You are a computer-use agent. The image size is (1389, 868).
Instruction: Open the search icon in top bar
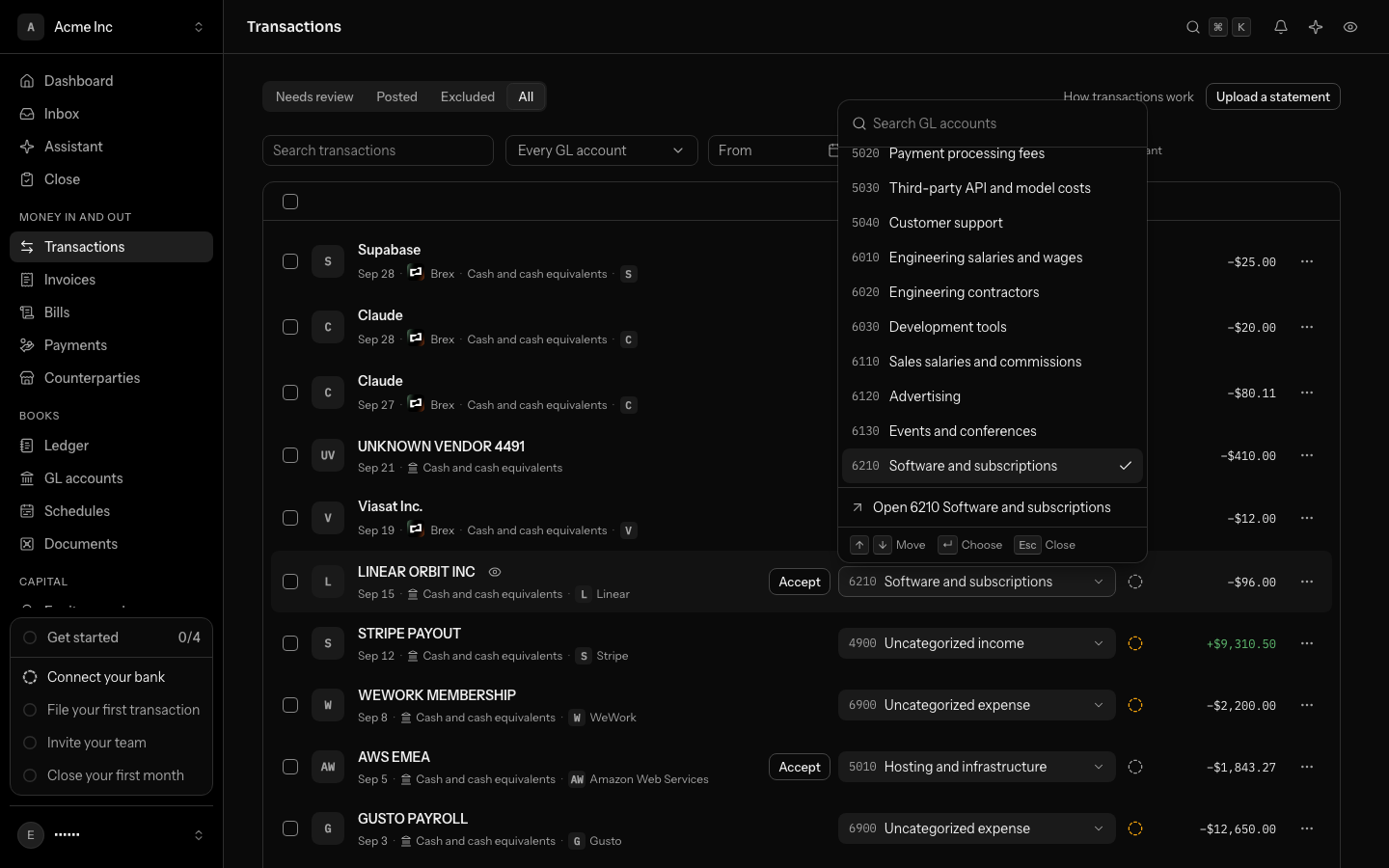[x=1193, y=27]
